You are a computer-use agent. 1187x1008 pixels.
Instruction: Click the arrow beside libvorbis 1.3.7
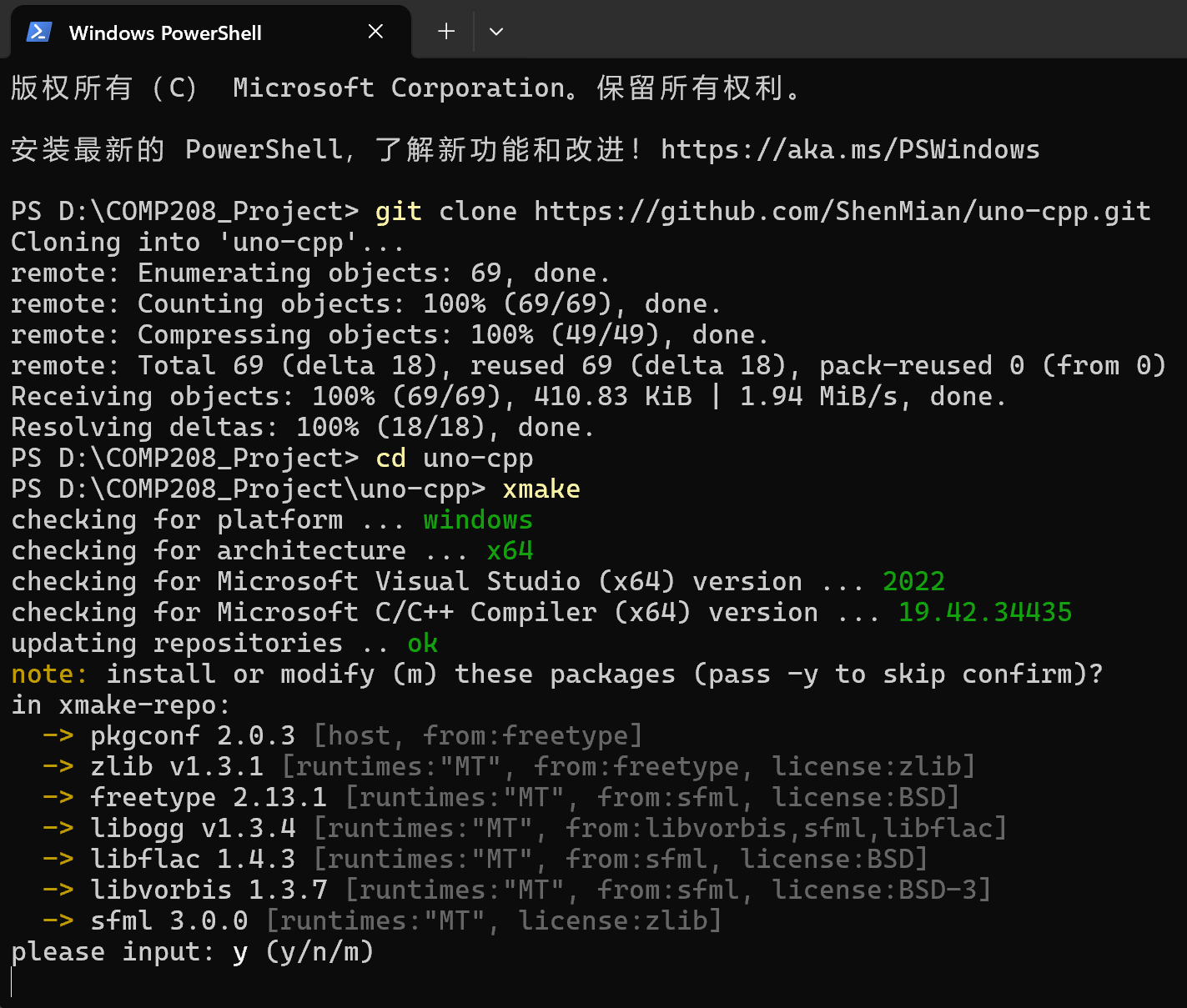coord(58,890)
